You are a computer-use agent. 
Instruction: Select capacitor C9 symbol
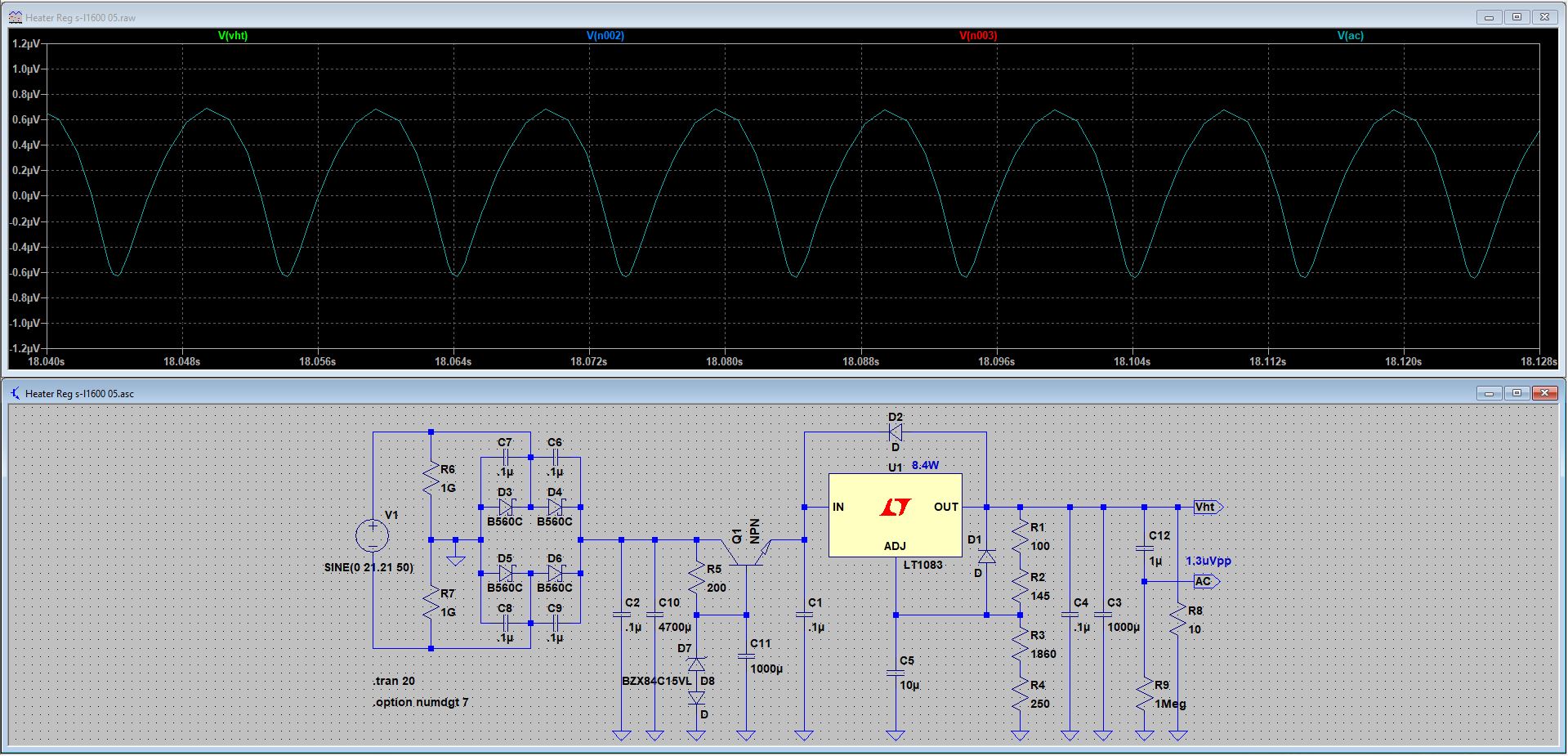coord(556,623)
